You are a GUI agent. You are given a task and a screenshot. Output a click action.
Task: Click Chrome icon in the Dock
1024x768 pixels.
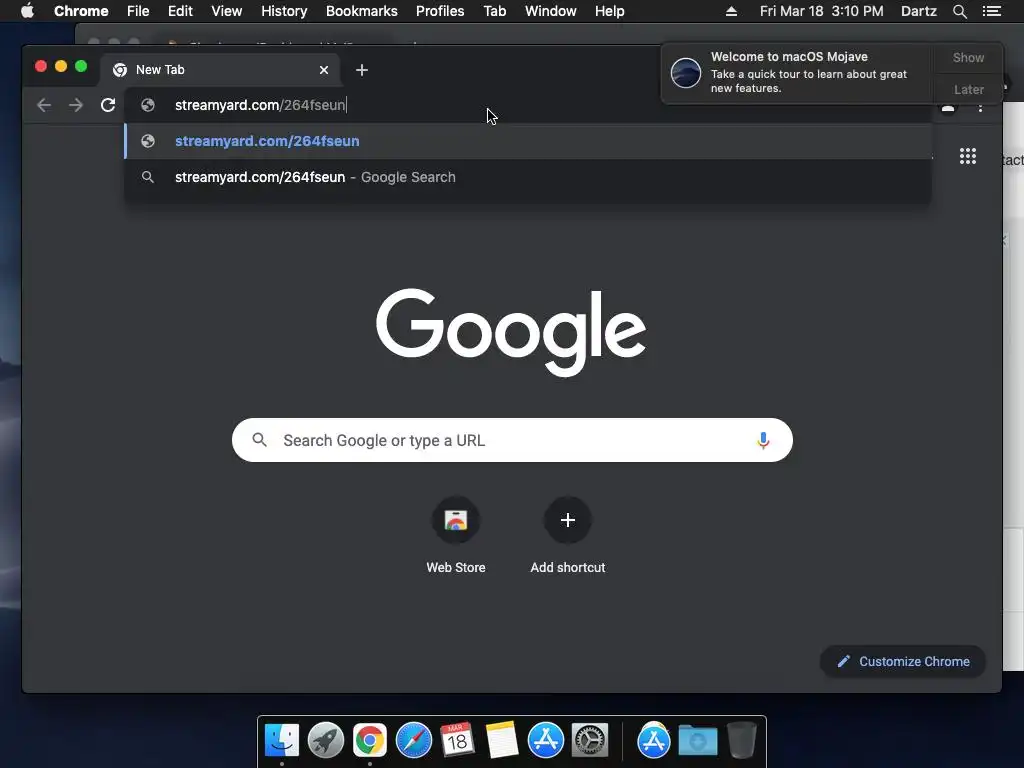370,741
